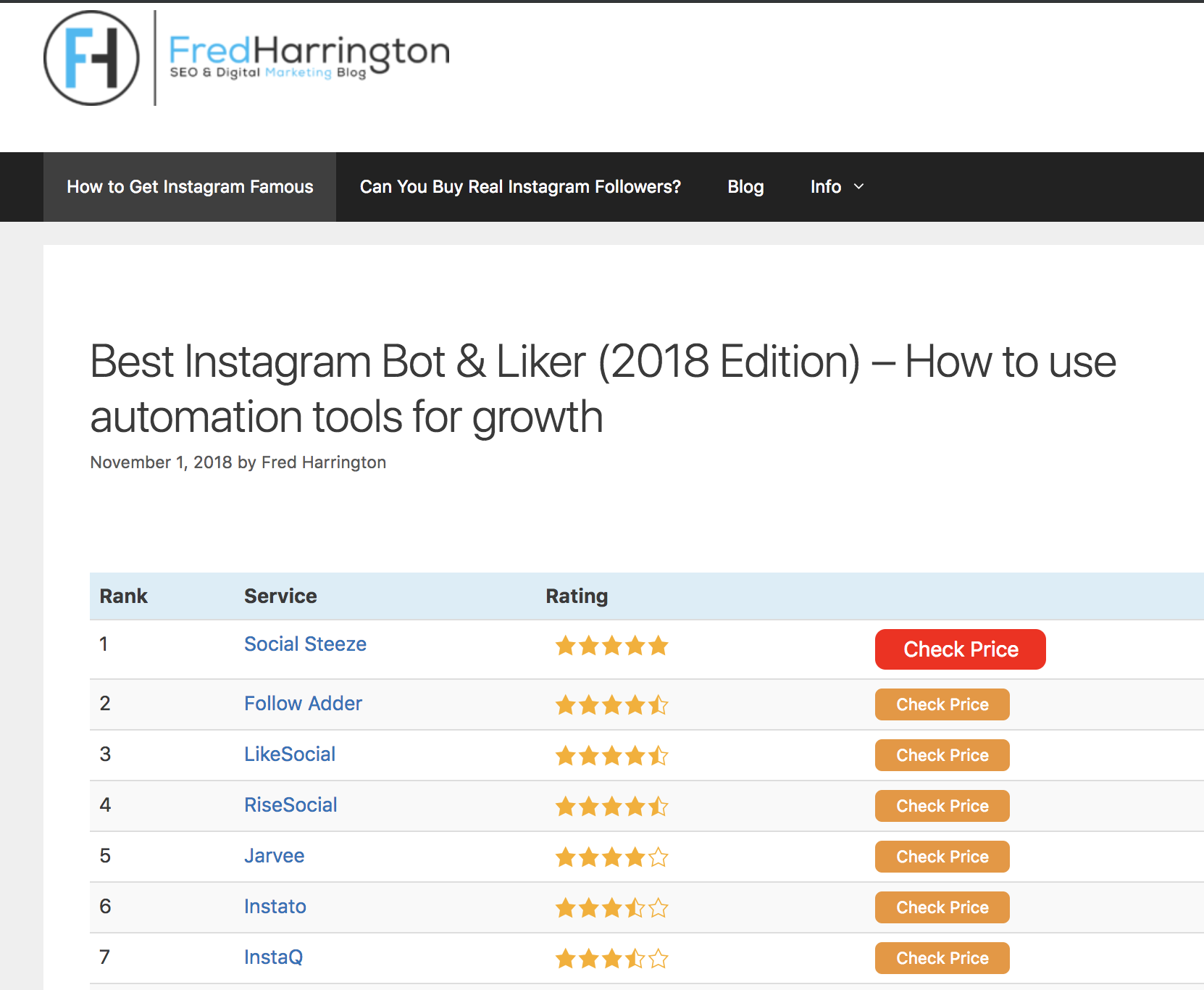Image resolution: width=1204 pixels, height=990 pixels.
Task: Open the Jarvee service link
Action: 274,856
